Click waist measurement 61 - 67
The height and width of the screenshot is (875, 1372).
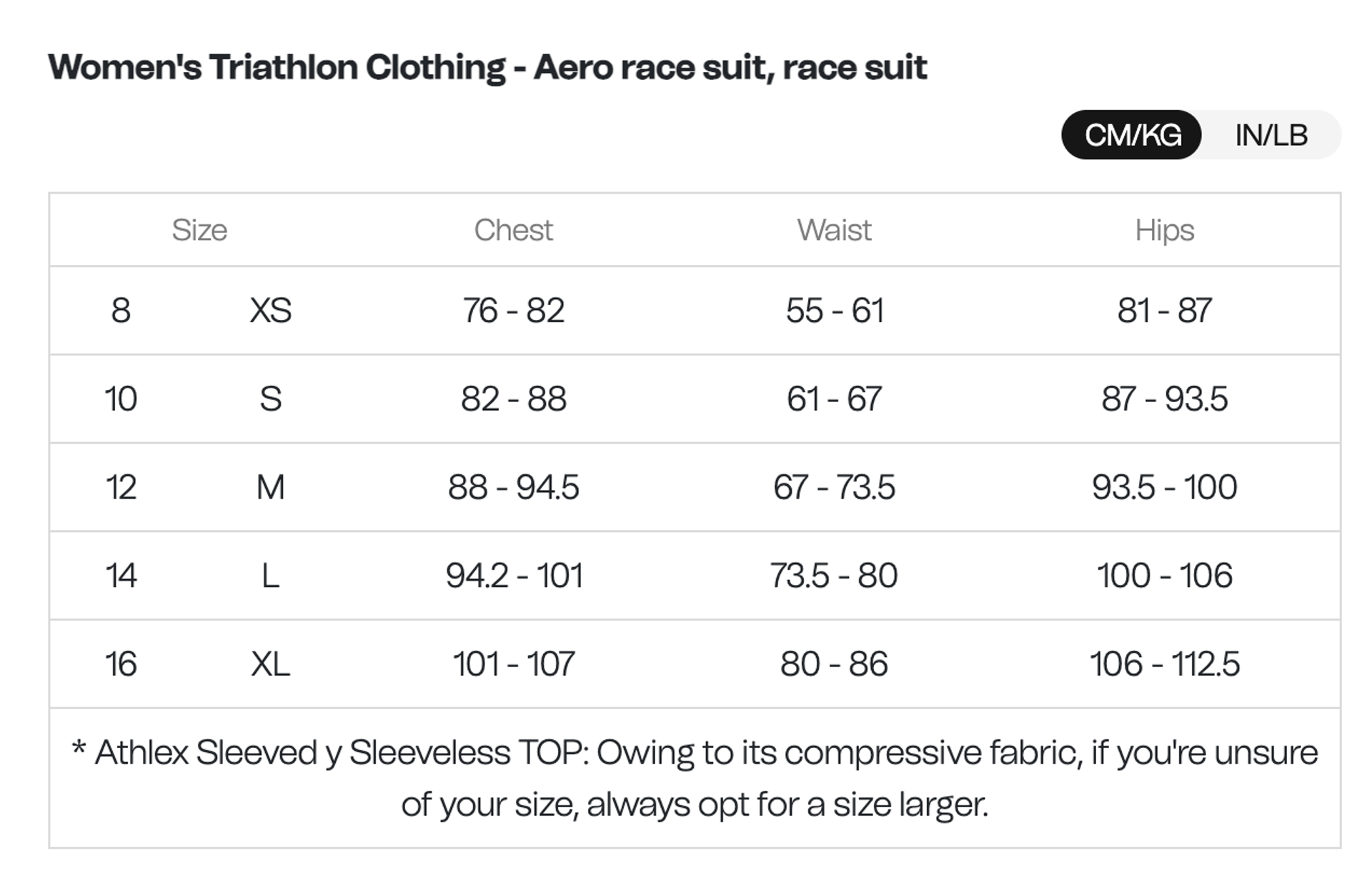click(834, 399)
